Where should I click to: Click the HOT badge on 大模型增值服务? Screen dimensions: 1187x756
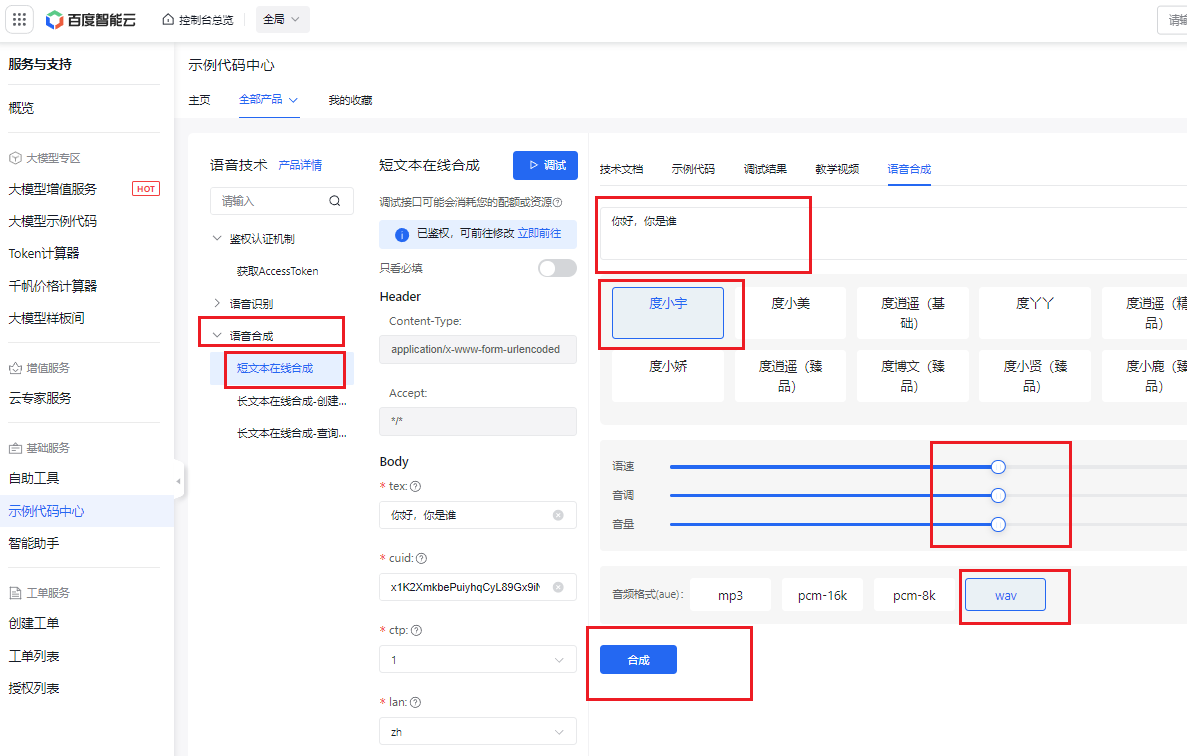[x=146, y=189]
